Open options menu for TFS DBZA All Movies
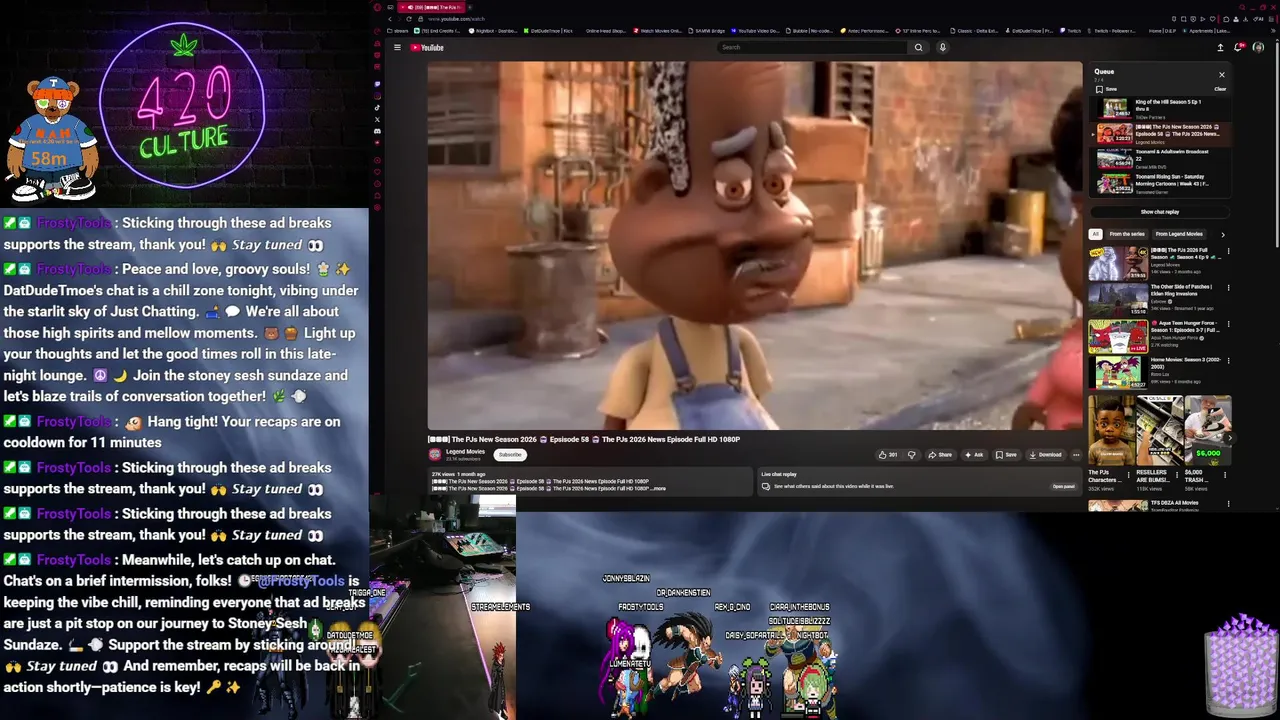 click(x=1228, y=504)
